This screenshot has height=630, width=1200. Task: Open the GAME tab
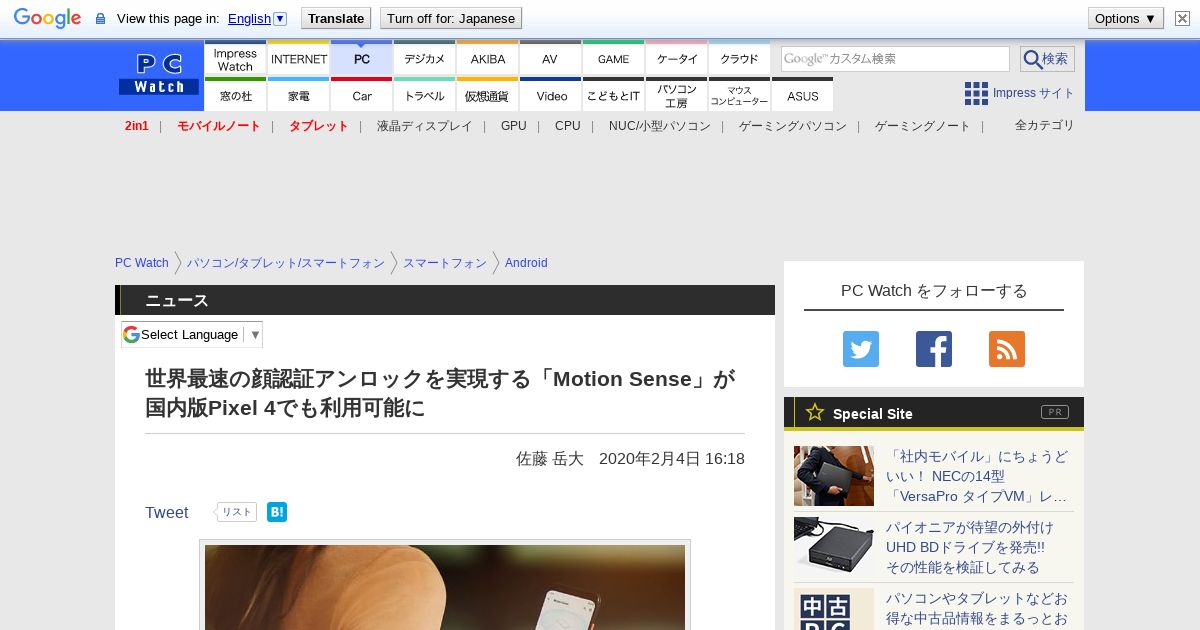pos(613,59)
